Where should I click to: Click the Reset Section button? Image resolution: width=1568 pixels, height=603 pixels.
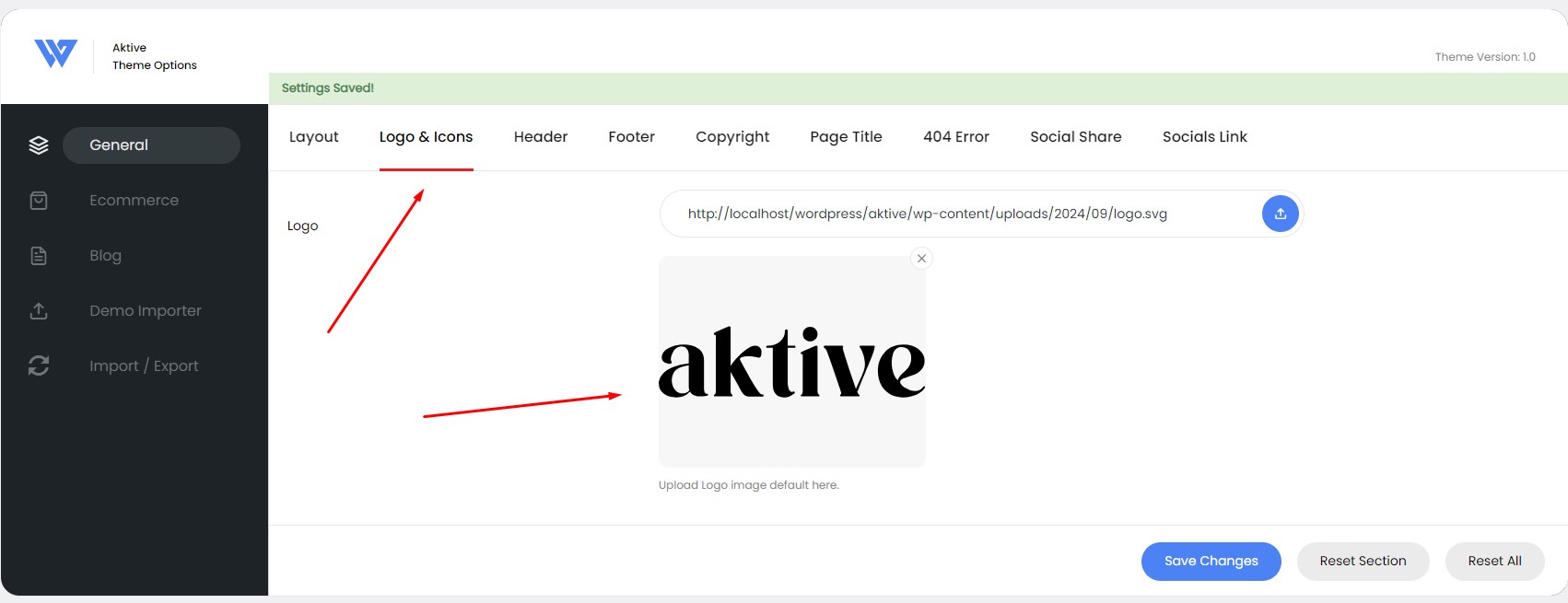(x=1363, y=562)
